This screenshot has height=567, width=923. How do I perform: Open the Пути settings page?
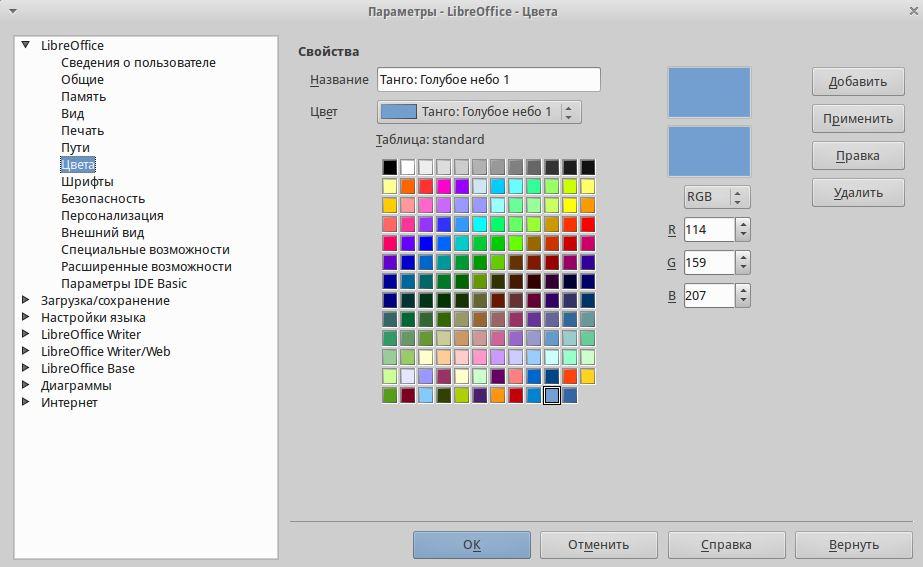[x=75, y=148]
